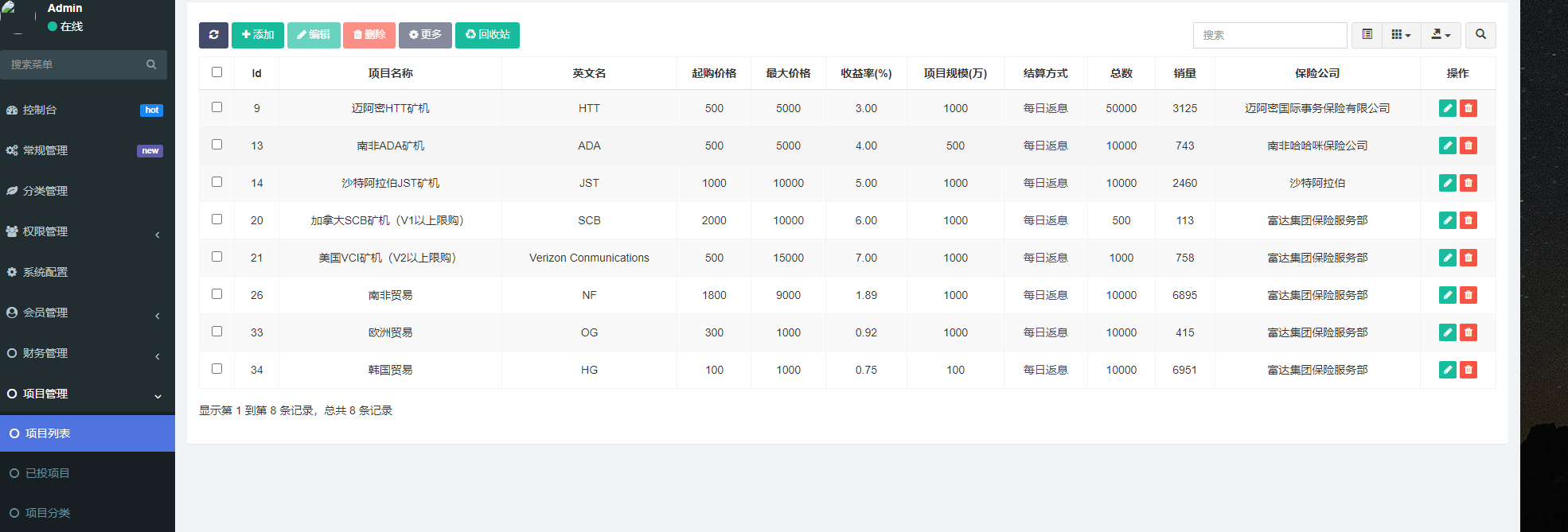Toggle table card view icon
Image resolution: width=1568 pixels, height=532 pixels.
[x=1367, y=35]
